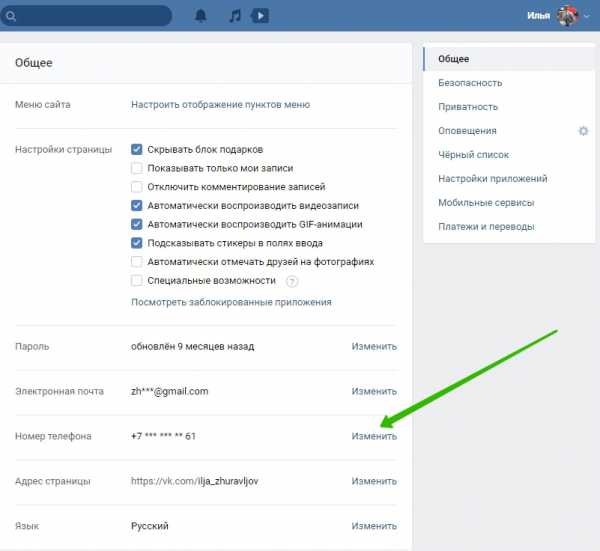Click the Электронная почта label
Image resolution: width=600 pixels, height=551 pixels.
59,391
